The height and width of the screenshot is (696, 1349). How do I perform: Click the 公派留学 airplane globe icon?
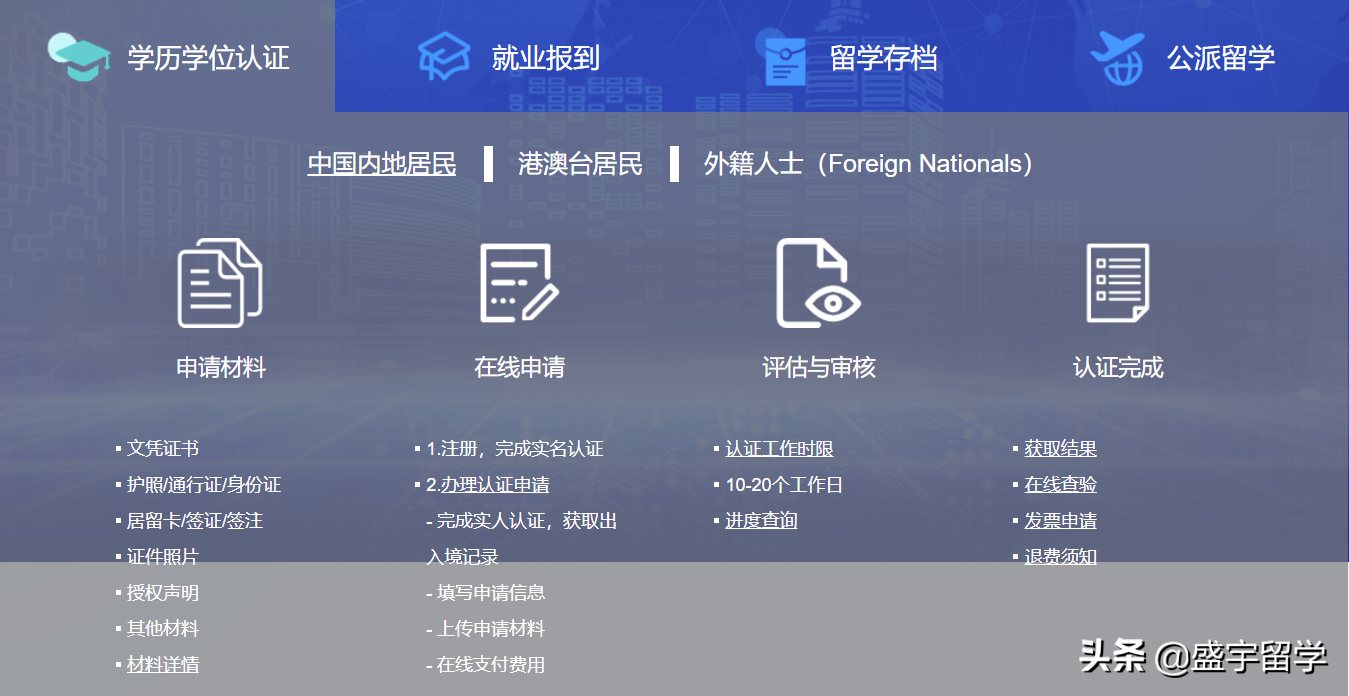1117,58
